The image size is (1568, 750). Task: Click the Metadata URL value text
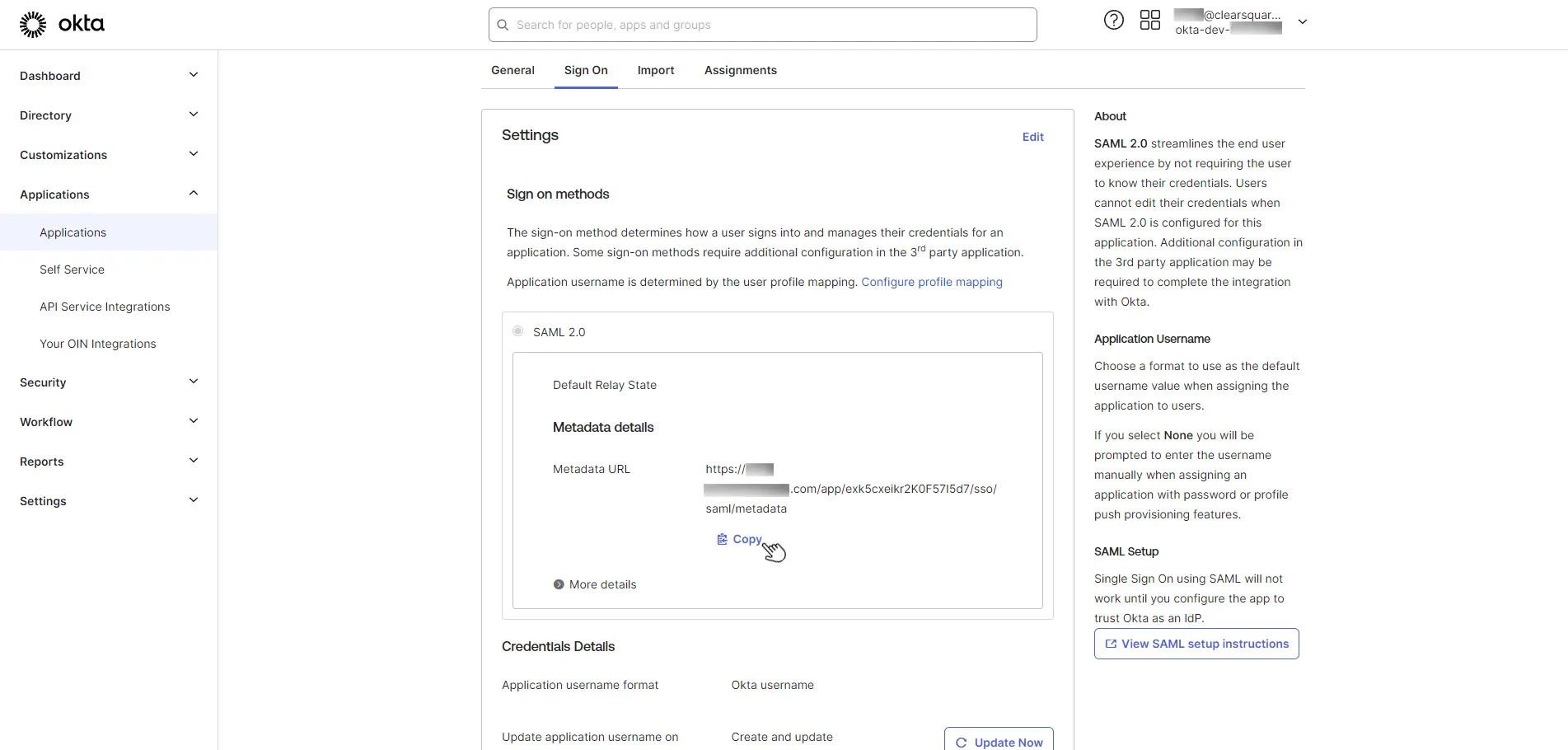(x=850, y=489)
